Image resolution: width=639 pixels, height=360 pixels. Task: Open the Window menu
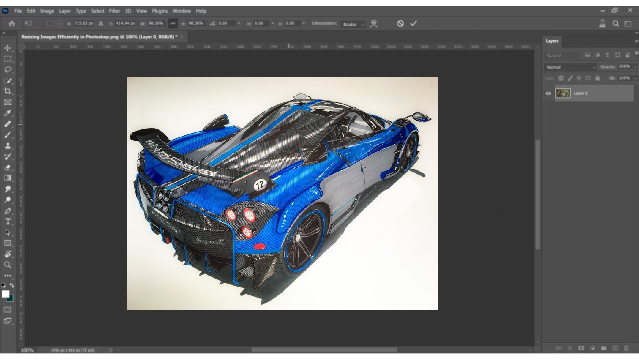click(x=182, y=11)
